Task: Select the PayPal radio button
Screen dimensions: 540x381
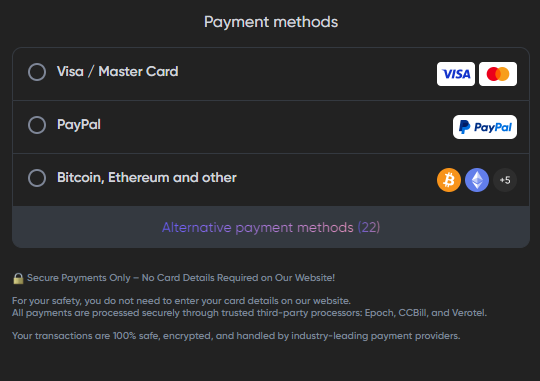Action: coord(37,125)
